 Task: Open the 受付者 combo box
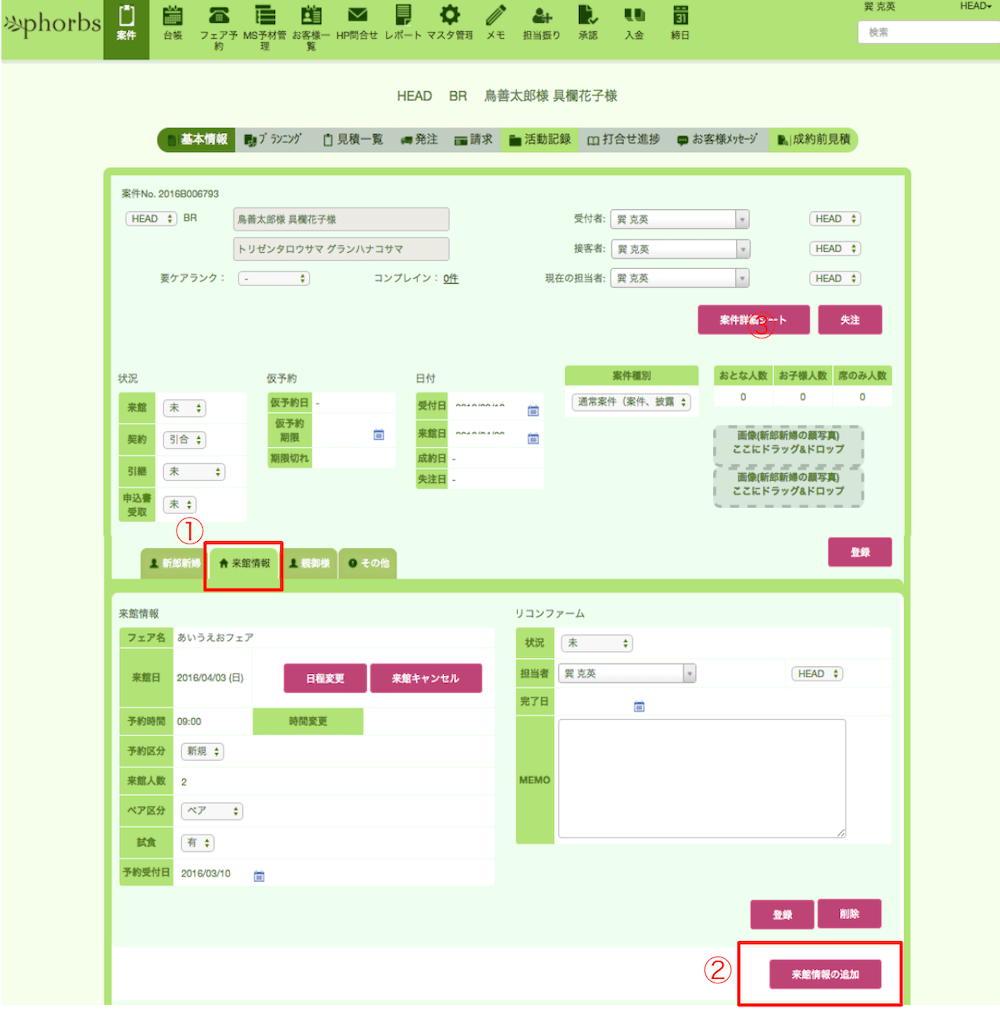pyautogui.click(x=679, y=219)
